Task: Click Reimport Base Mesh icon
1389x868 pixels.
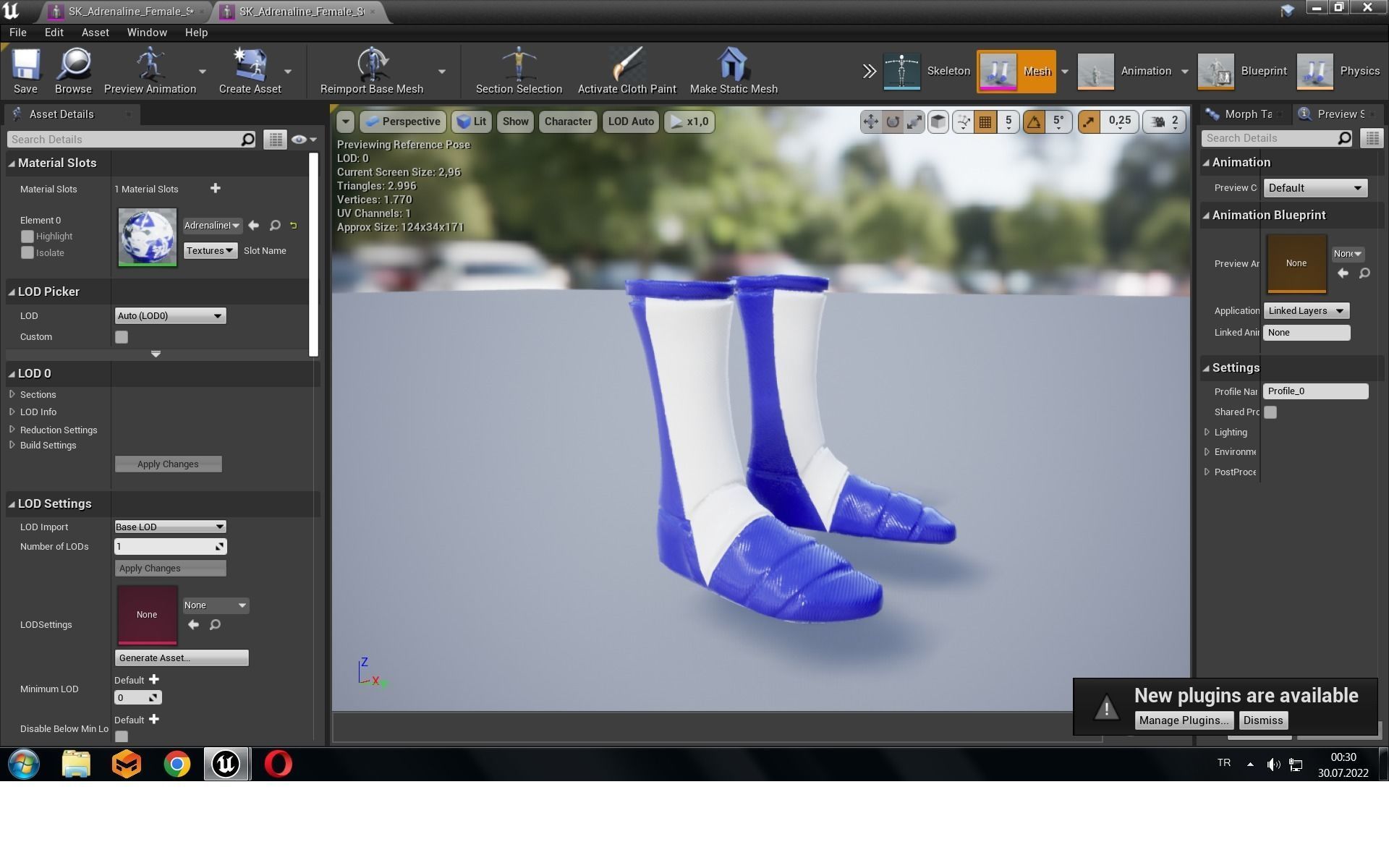Action: click(371, 65)
